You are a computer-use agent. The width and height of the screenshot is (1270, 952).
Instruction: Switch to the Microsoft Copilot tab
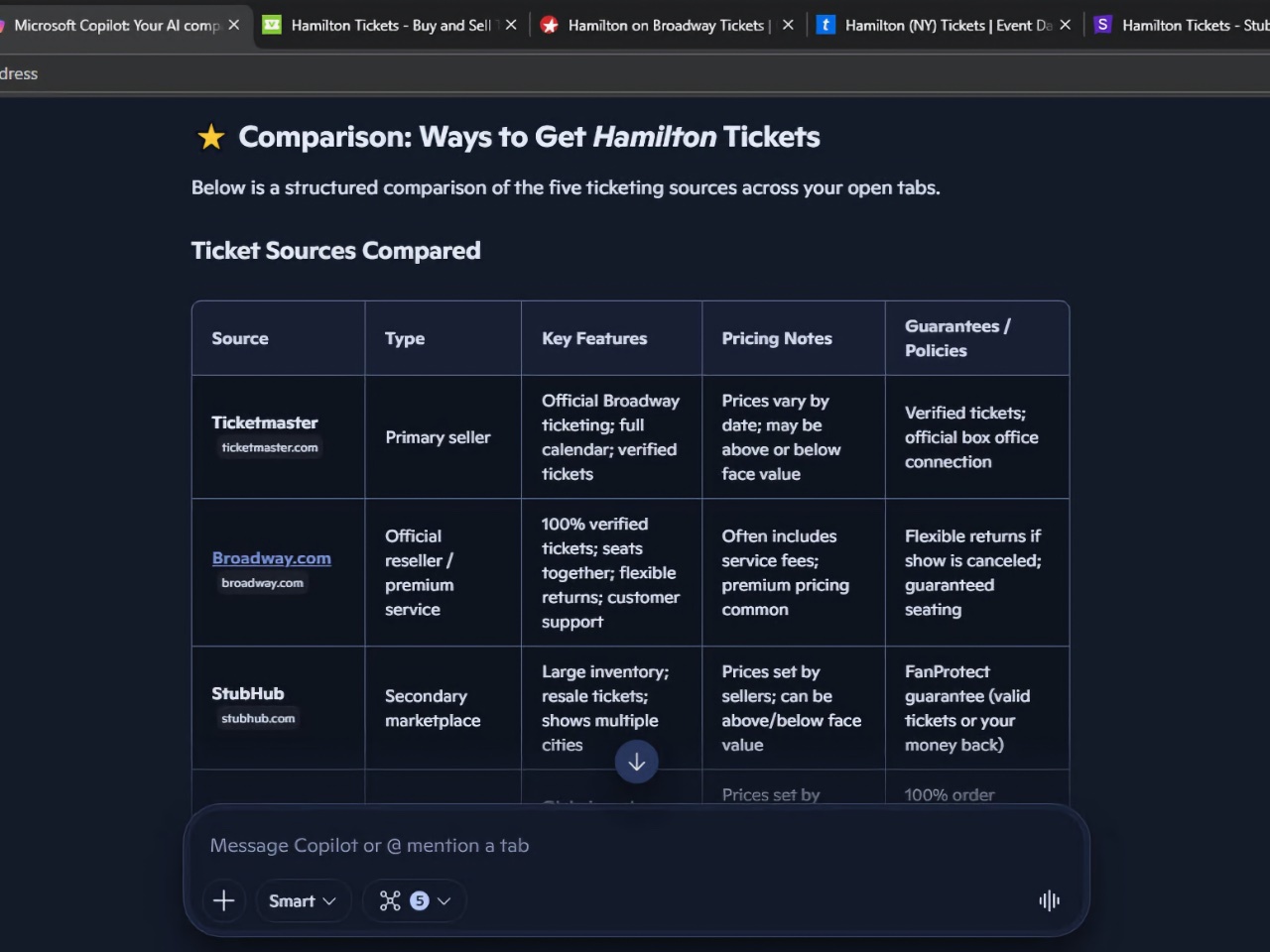coord(116,25)
